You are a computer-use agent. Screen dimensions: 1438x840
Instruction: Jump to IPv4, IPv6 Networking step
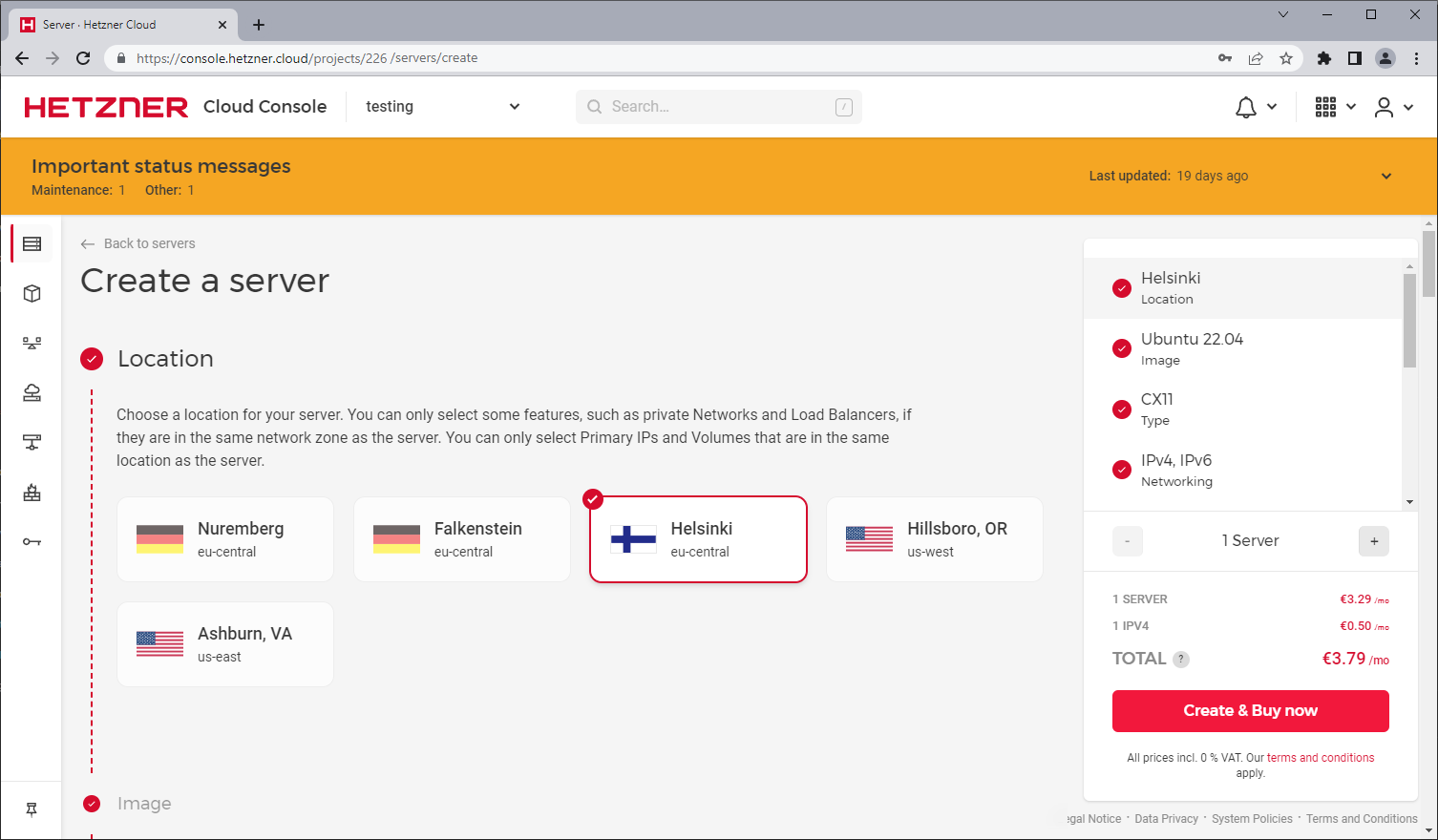pos(1242,470)
